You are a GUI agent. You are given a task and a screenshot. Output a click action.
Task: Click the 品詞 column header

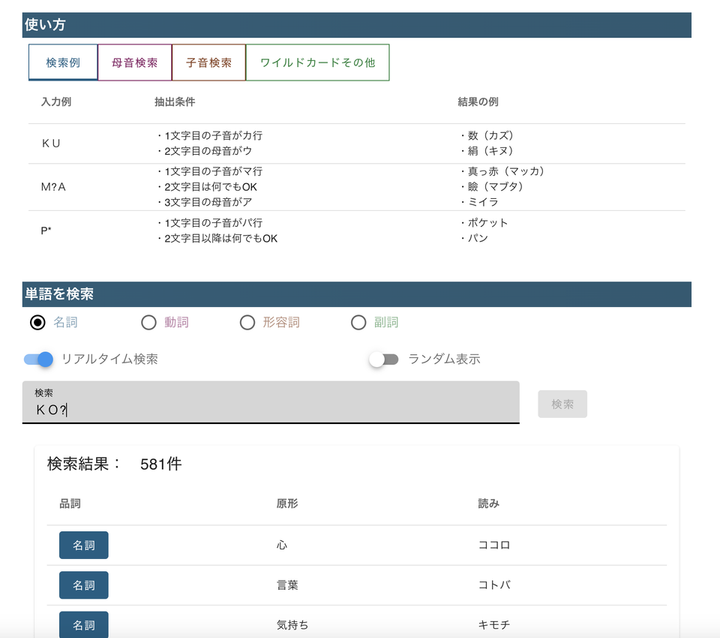(70, 504)
